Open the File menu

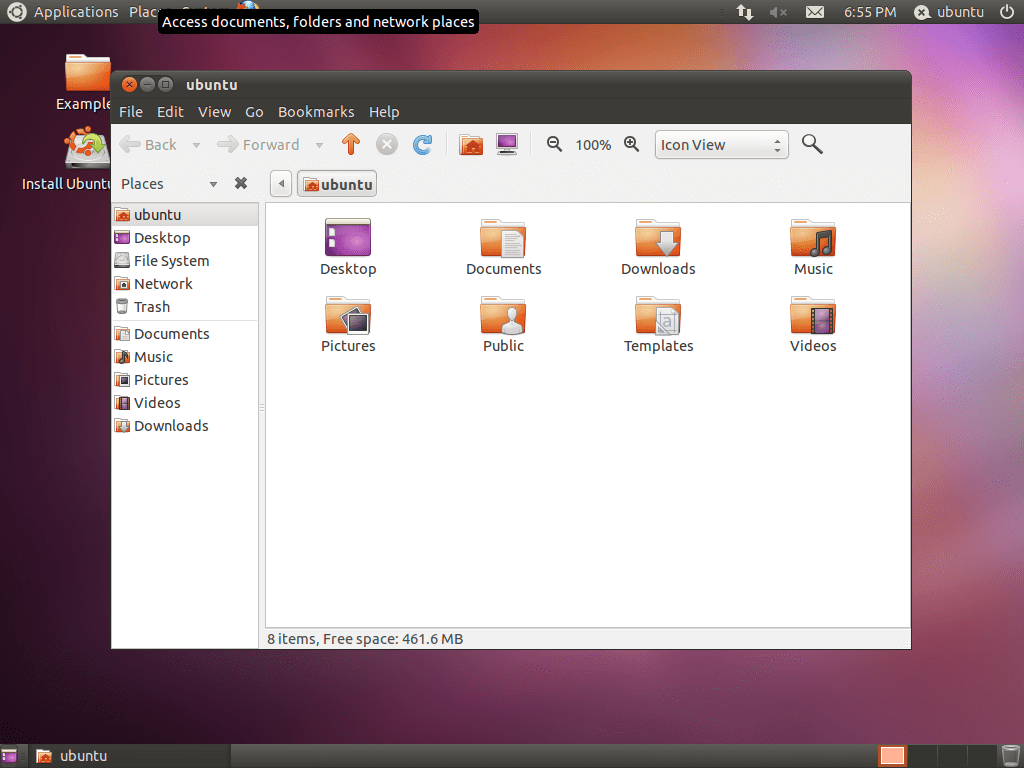coord(131,112)
